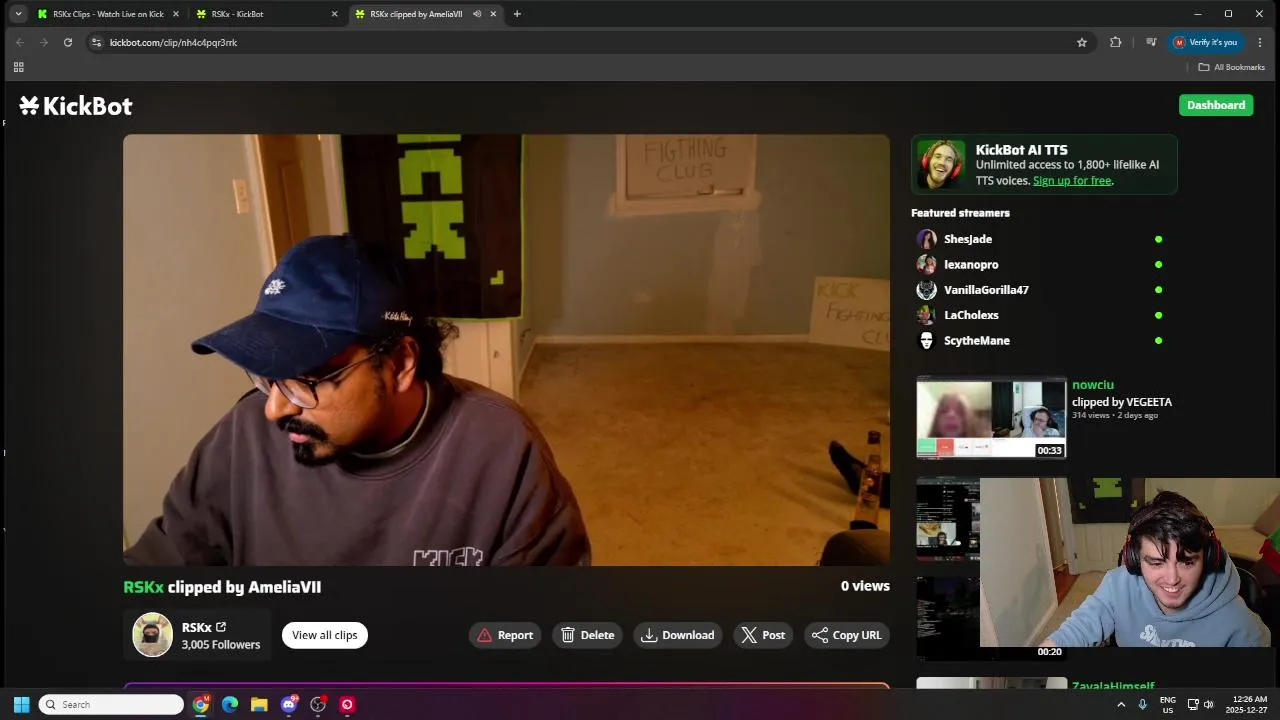
Task: Delete the clip using the trash button
Action: (x=588, y=635)
